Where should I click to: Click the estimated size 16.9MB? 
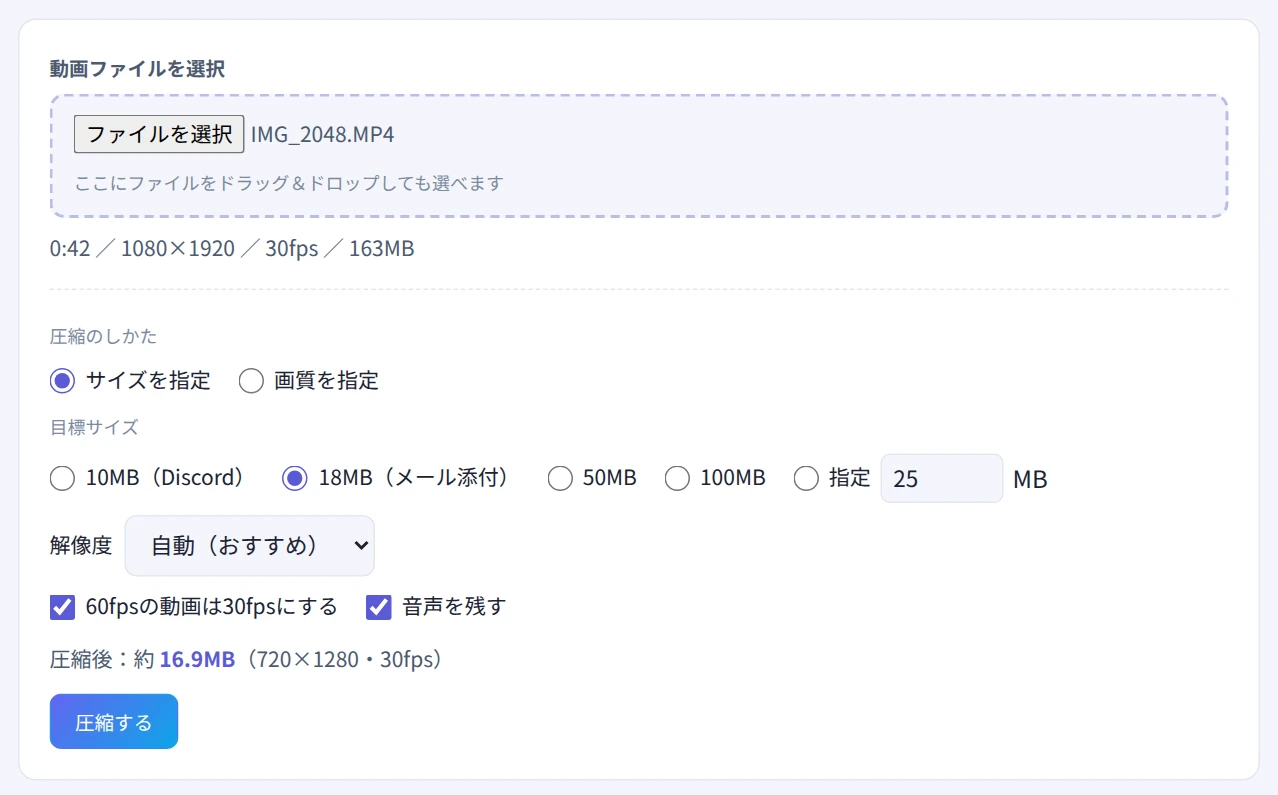tap(197, 659)
